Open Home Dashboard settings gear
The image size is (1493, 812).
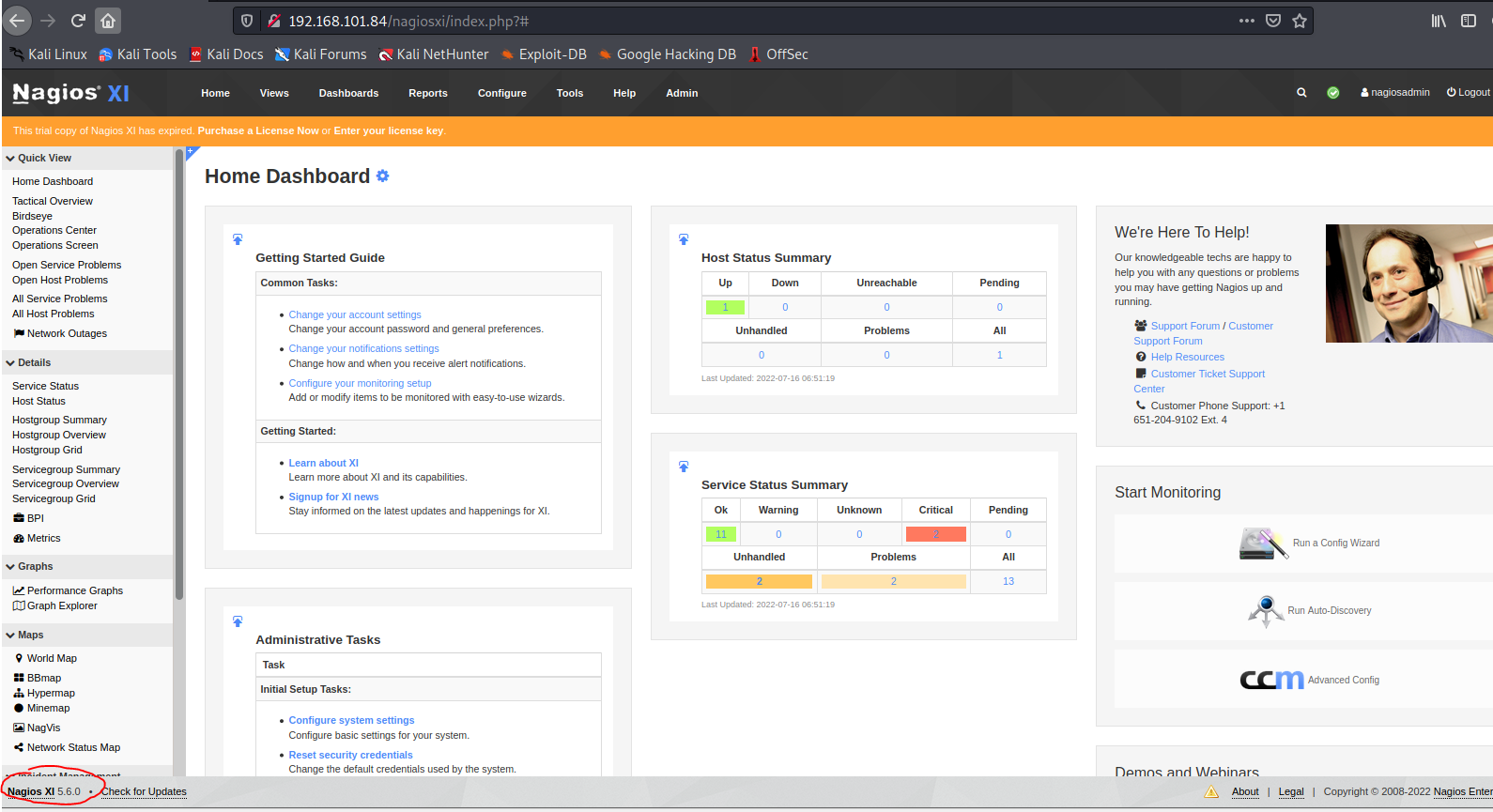[382, 176]
